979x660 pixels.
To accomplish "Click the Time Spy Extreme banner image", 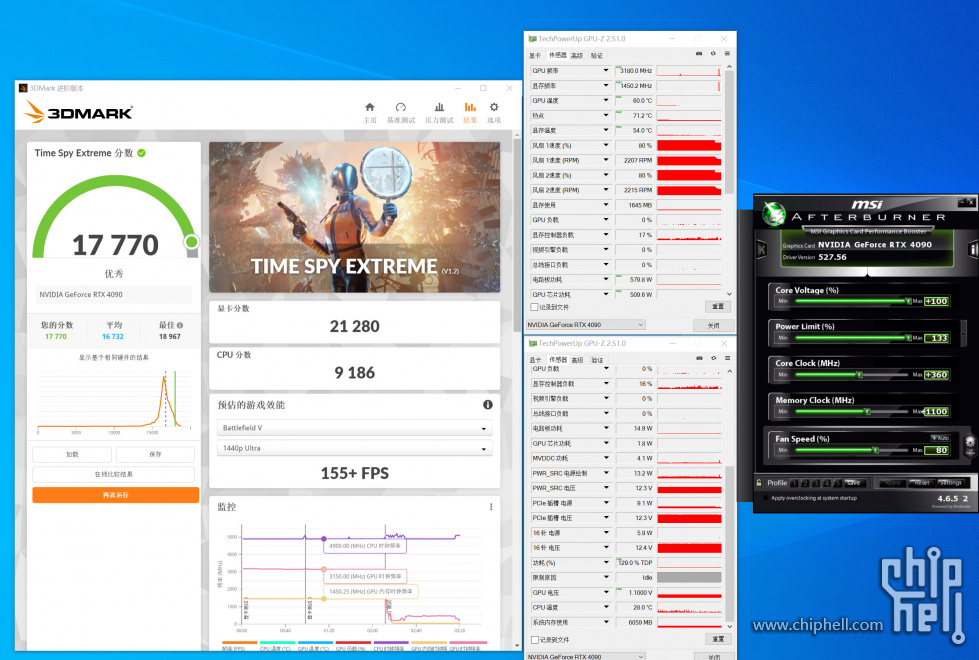I will tap(355, 217).
